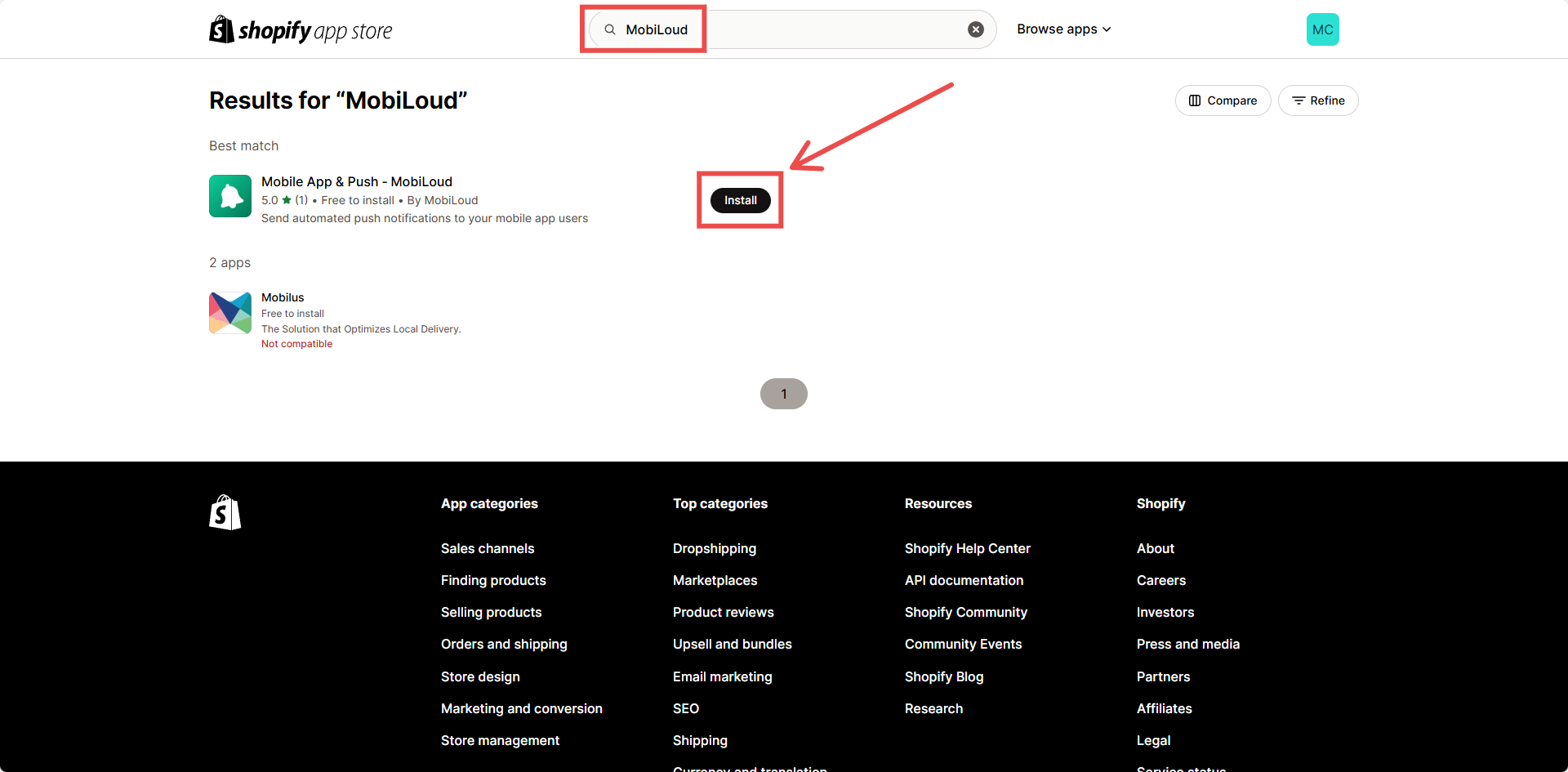Open Selling products category
Screen dimensions: 1568x772
coord(492,612)
